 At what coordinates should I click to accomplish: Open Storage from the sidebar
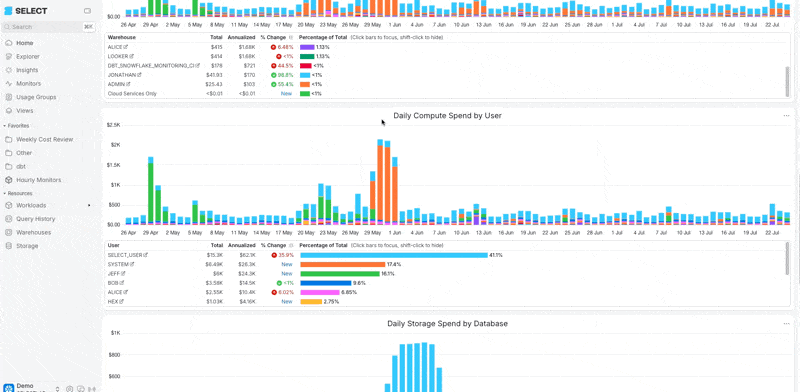27,246
